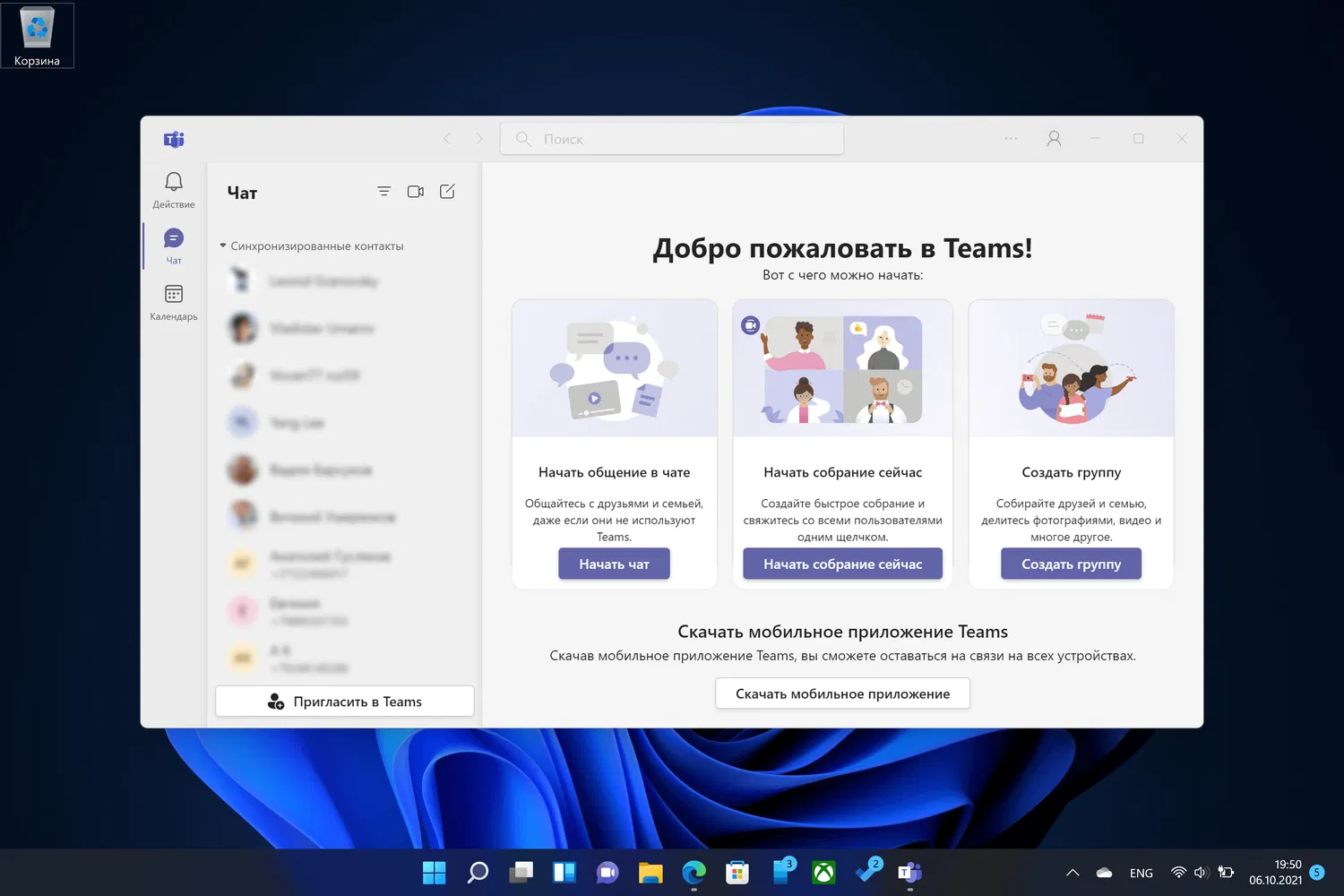Open the chat filter icon
Screen dimensions: 1344x896
pyautogui.click(x=383, y=192)
